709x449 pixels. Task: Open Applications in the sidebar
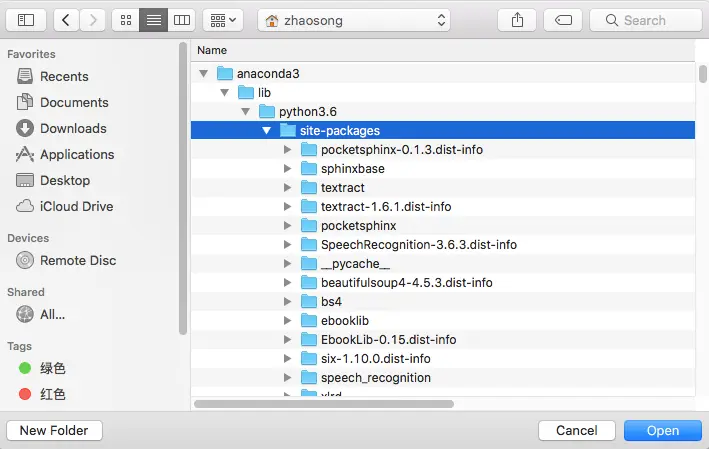coord(77,155)
